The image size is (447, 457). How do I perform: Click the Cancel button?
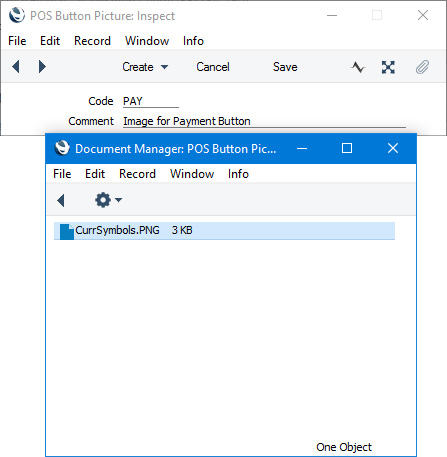(x=213, y=67)
